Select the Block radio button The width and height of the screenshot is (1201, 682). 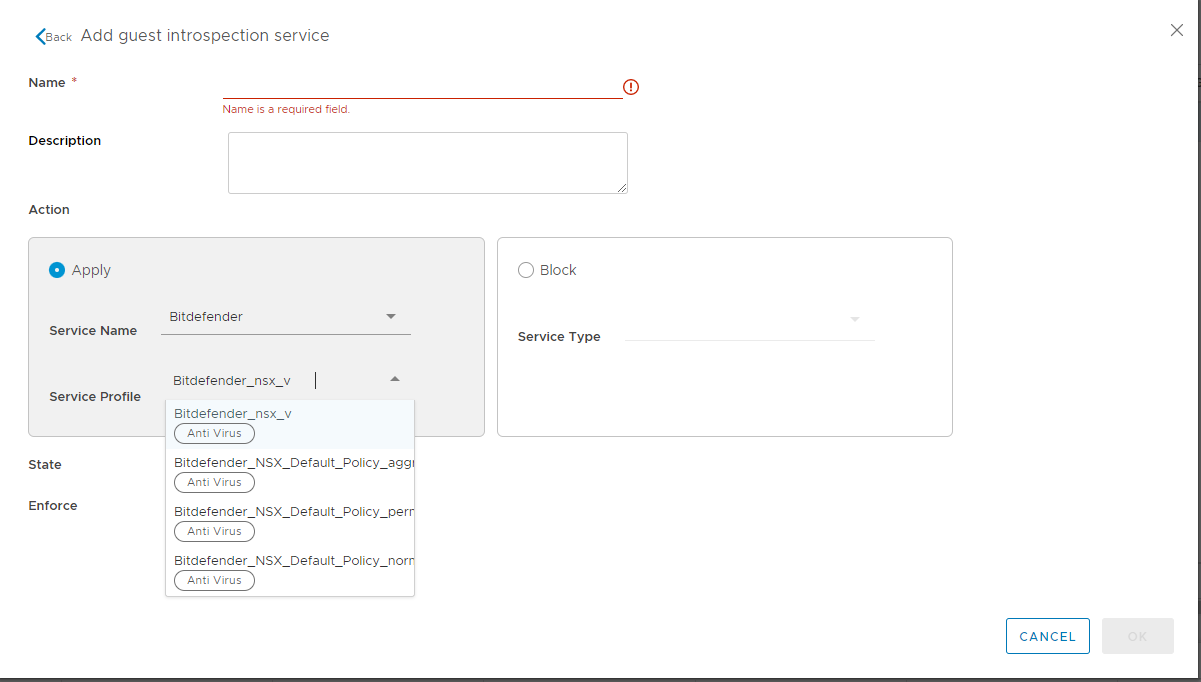(x=526, y=270)
